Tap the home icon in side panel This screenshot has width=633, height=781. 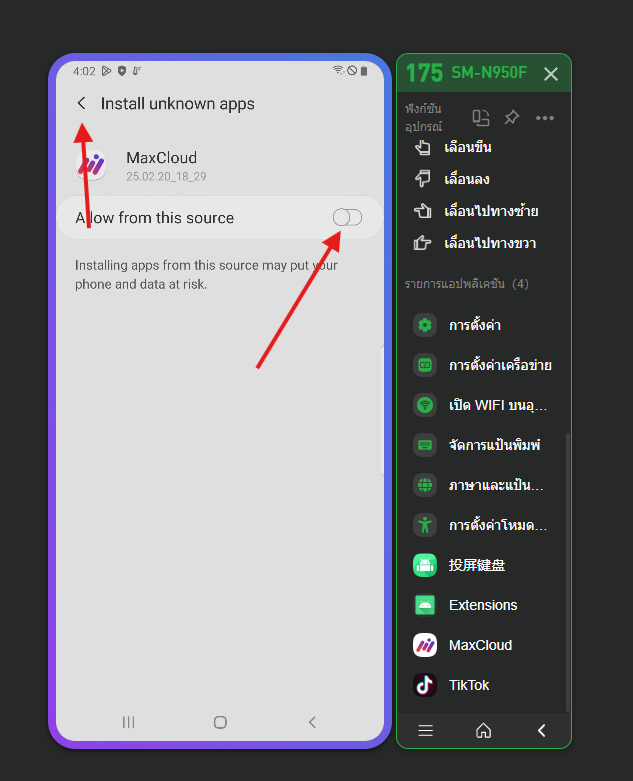pos(484,731)
